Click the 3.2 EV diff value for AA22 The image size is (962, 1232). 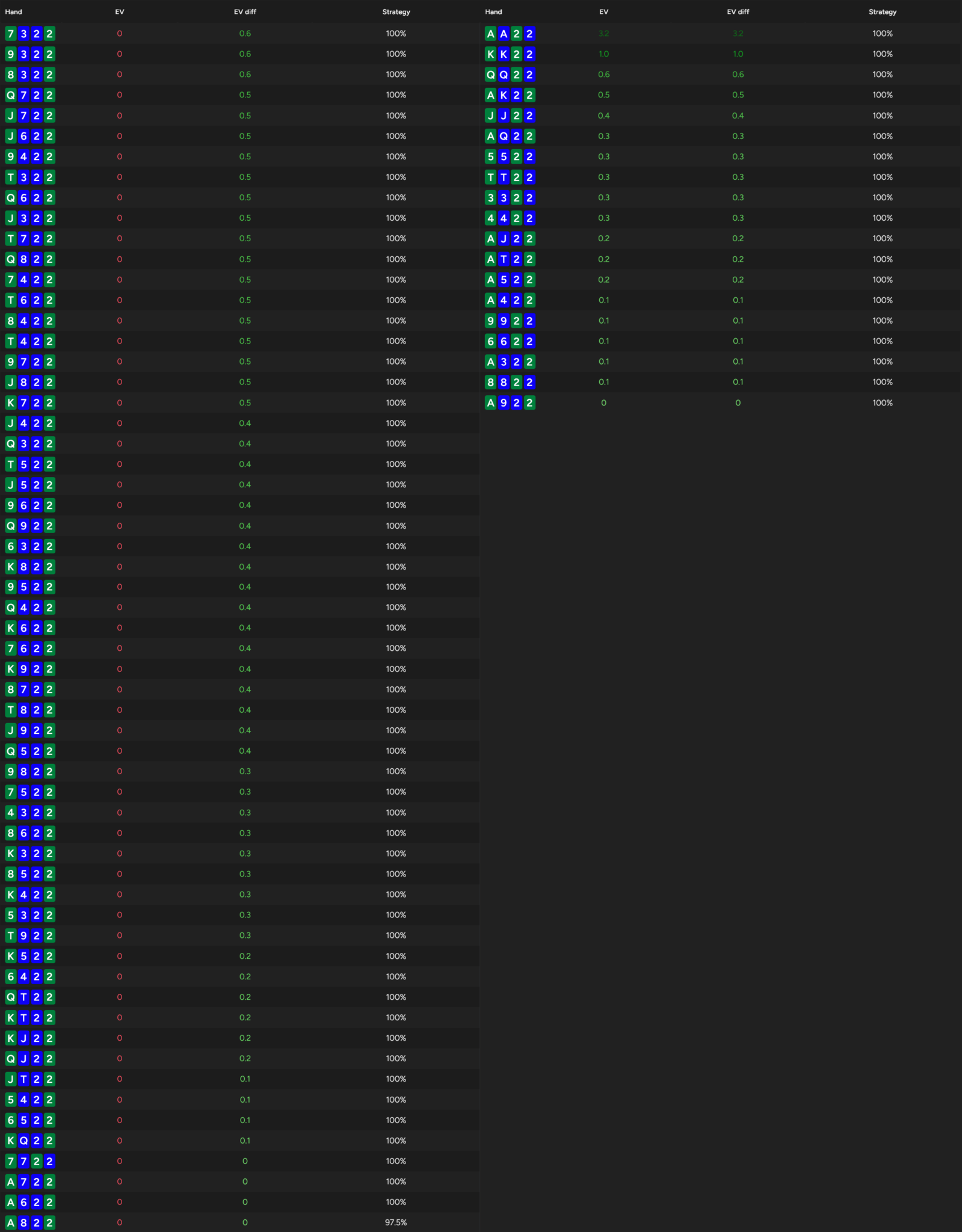(x=738, y=34)
